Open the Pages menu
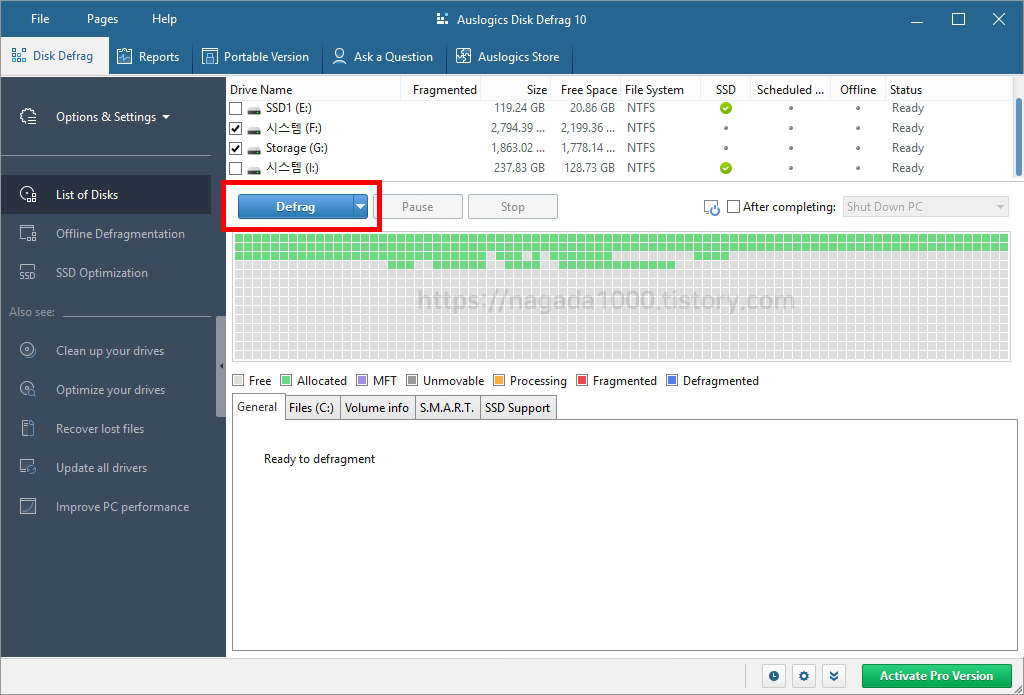 pyautogui.click(x=103, y=19)
